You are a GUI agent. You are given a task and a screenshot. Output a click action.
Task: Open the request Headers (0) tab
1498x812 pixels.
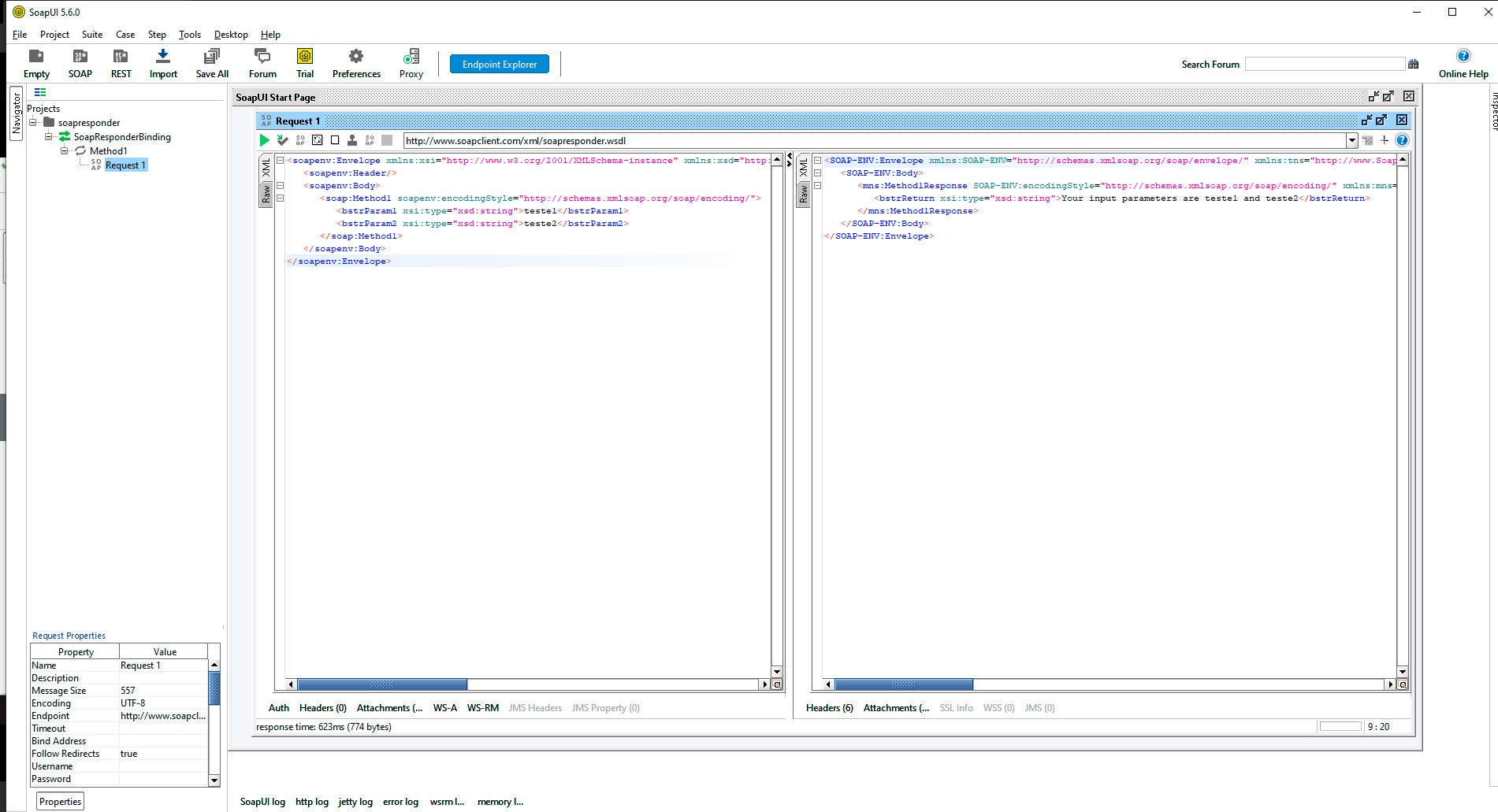tap(323, 708)
